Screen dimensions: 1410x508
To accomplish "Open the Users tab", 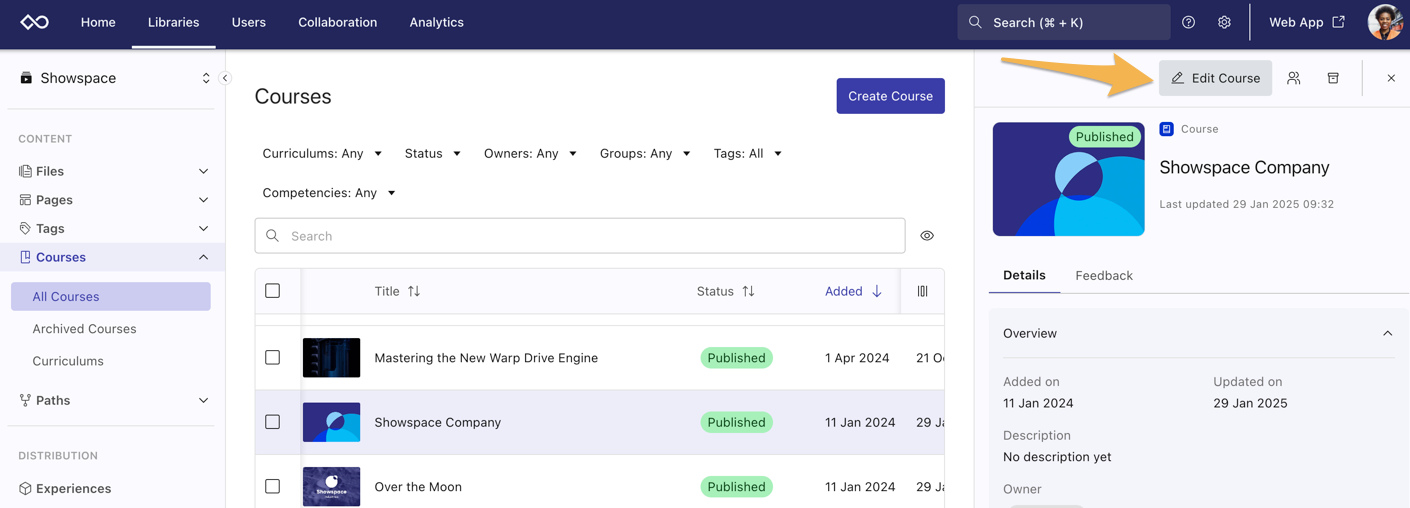I will click(x=249, y=22).
